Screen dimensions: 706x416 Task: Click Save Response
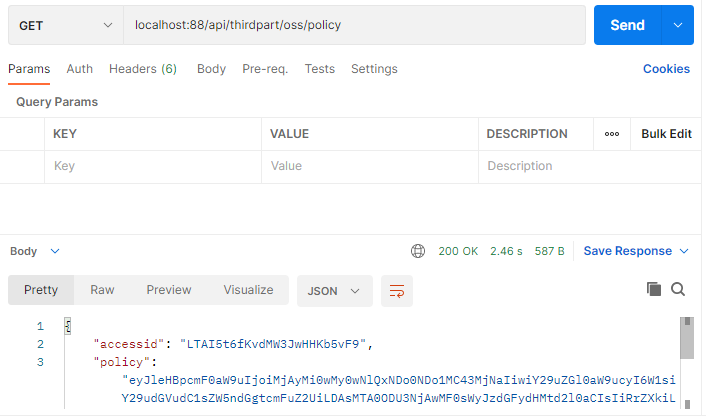628,251
